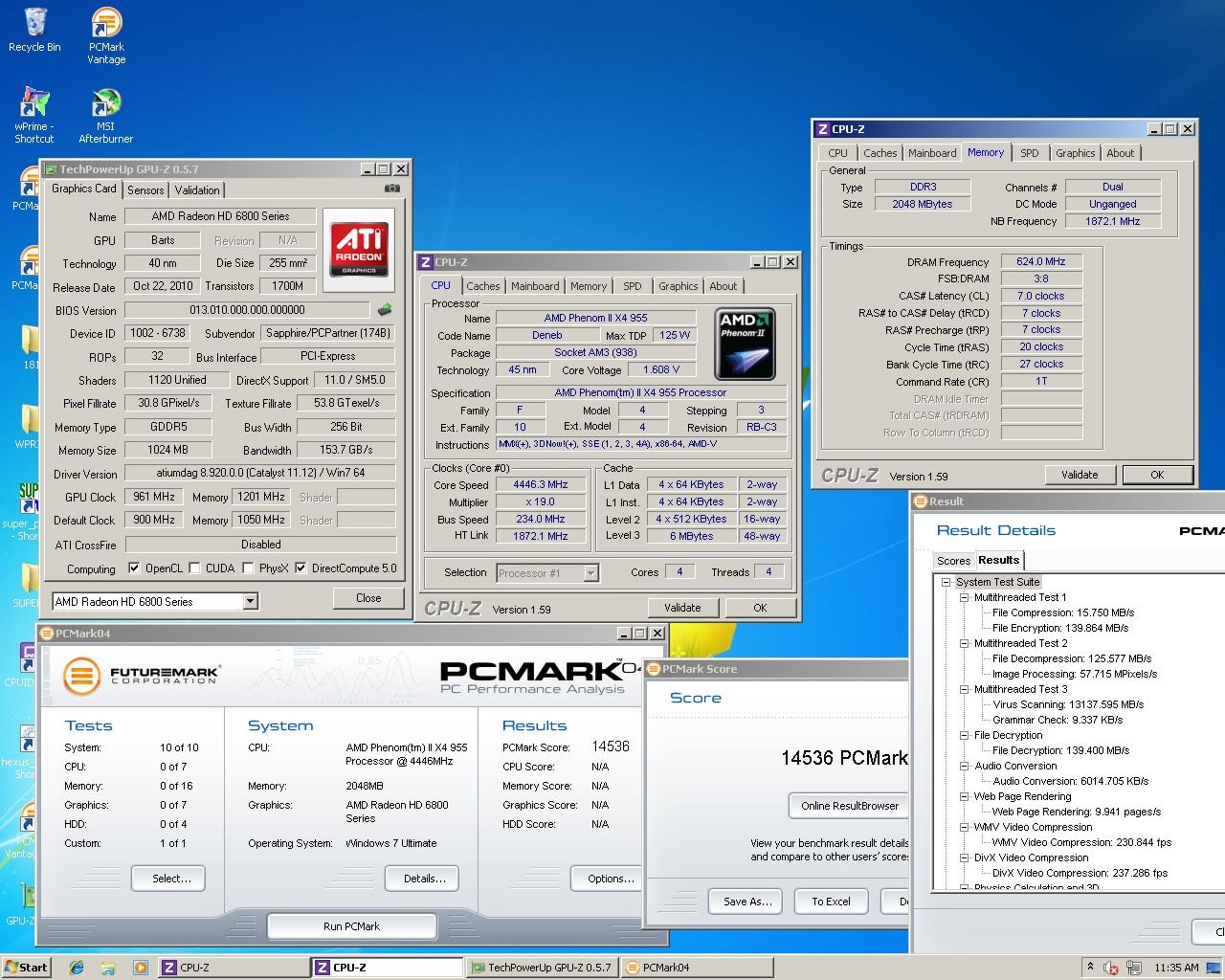Collapse the Web Page Rendering node

tap(965, 796)
